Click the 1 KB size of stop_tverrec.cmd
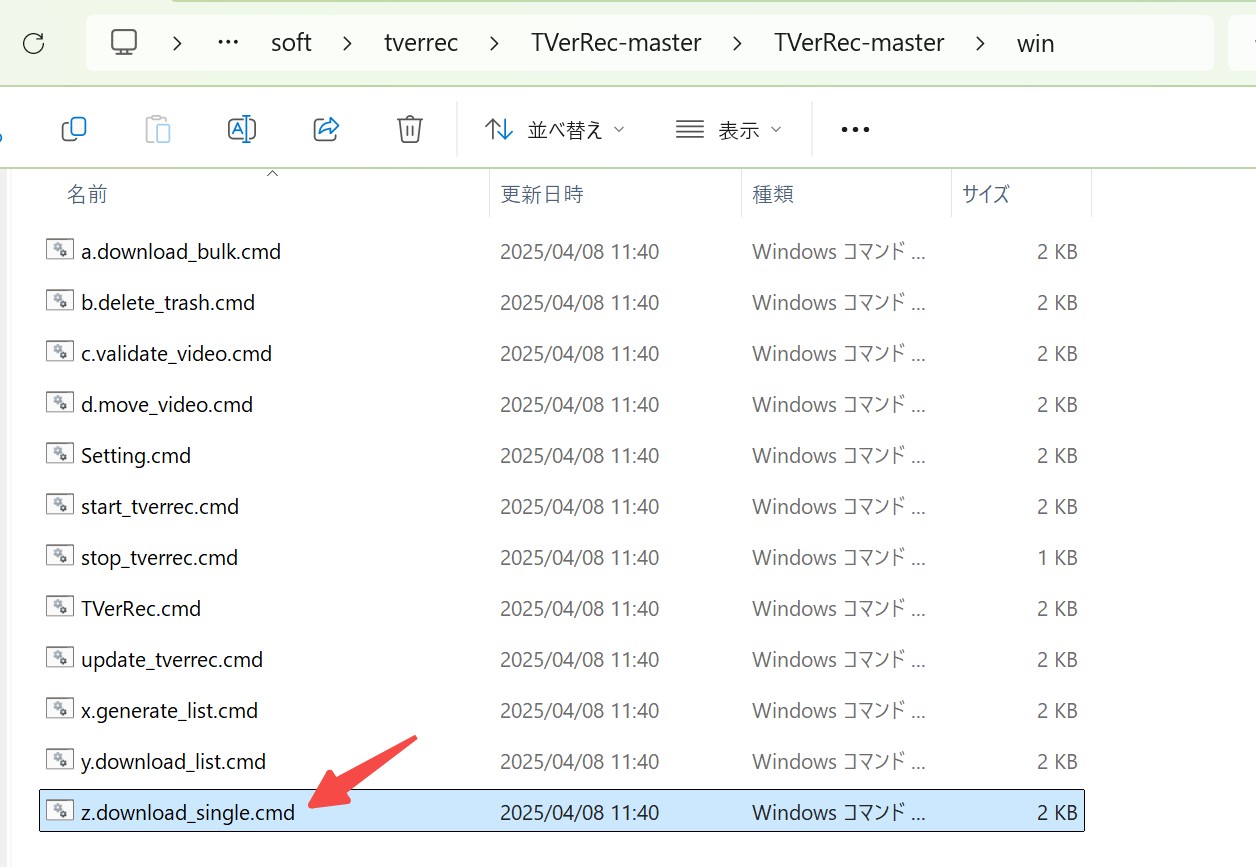Viewport: 1256px width, 867px height. tap(1057, 558)
